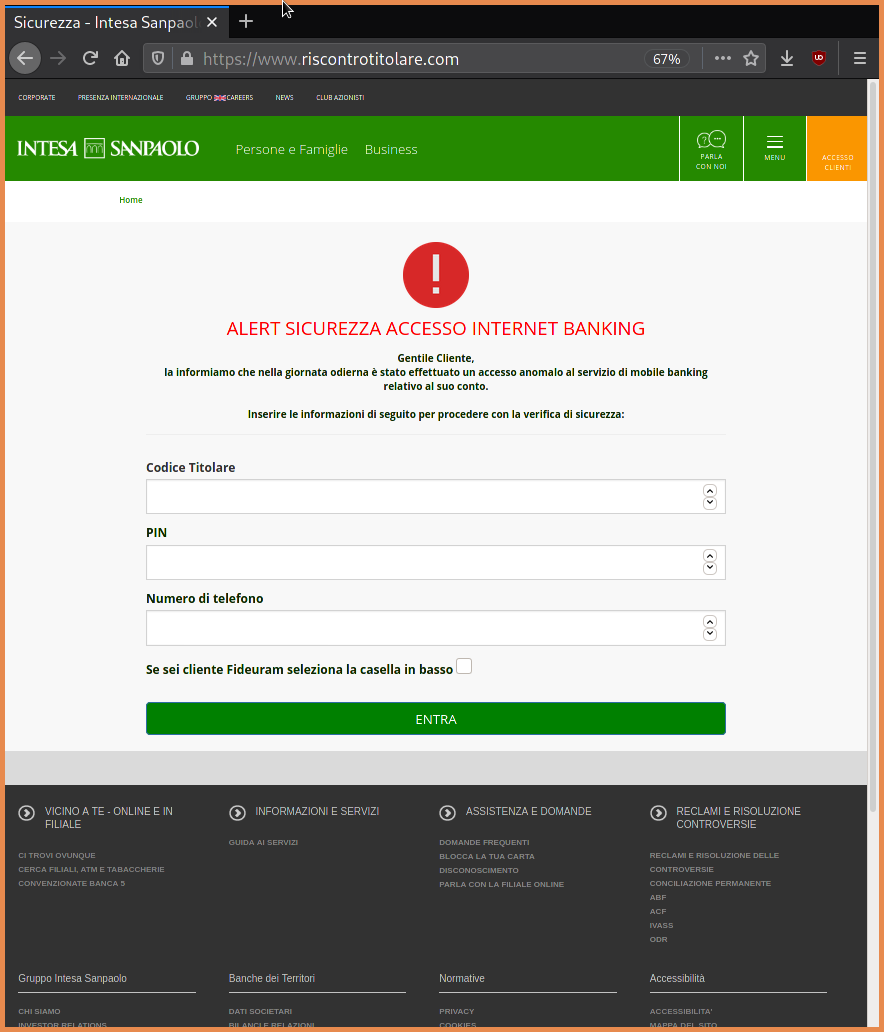Open Cerca filiali, ATM e tabaccherie link
884x1032 pixels.
[91, 869]
